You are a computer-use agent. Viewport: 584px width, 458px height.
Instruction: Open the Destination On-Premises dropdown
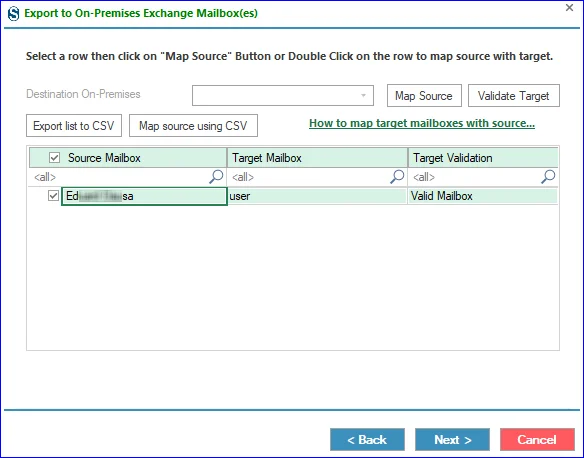283,96
